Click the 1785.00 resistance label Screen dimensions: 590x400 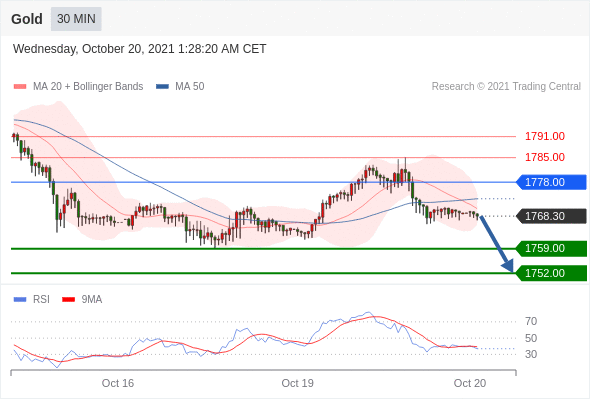point(545,157)
